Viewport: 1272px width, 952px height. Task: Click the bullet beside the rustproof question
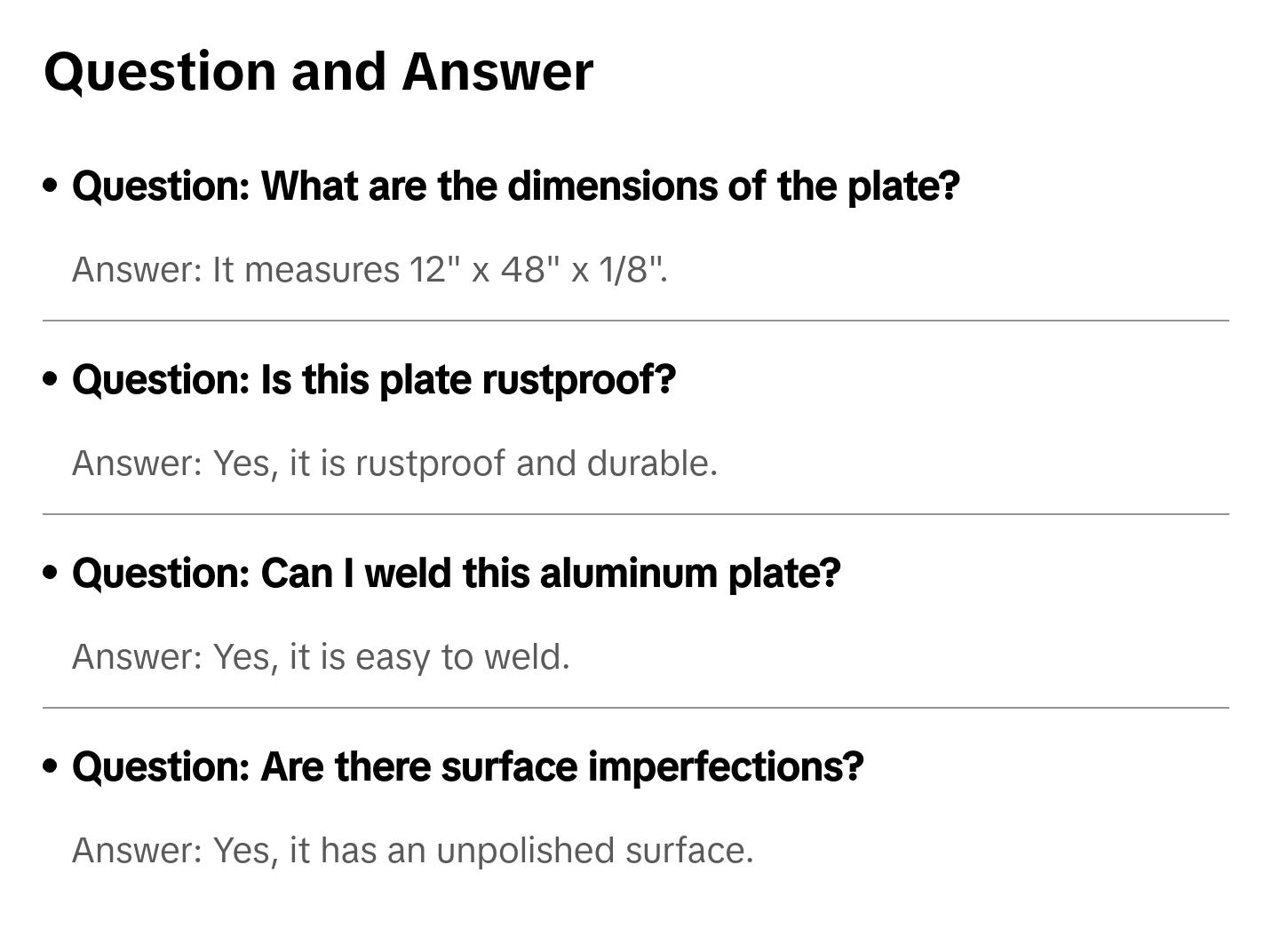click(x=51, y=379)
